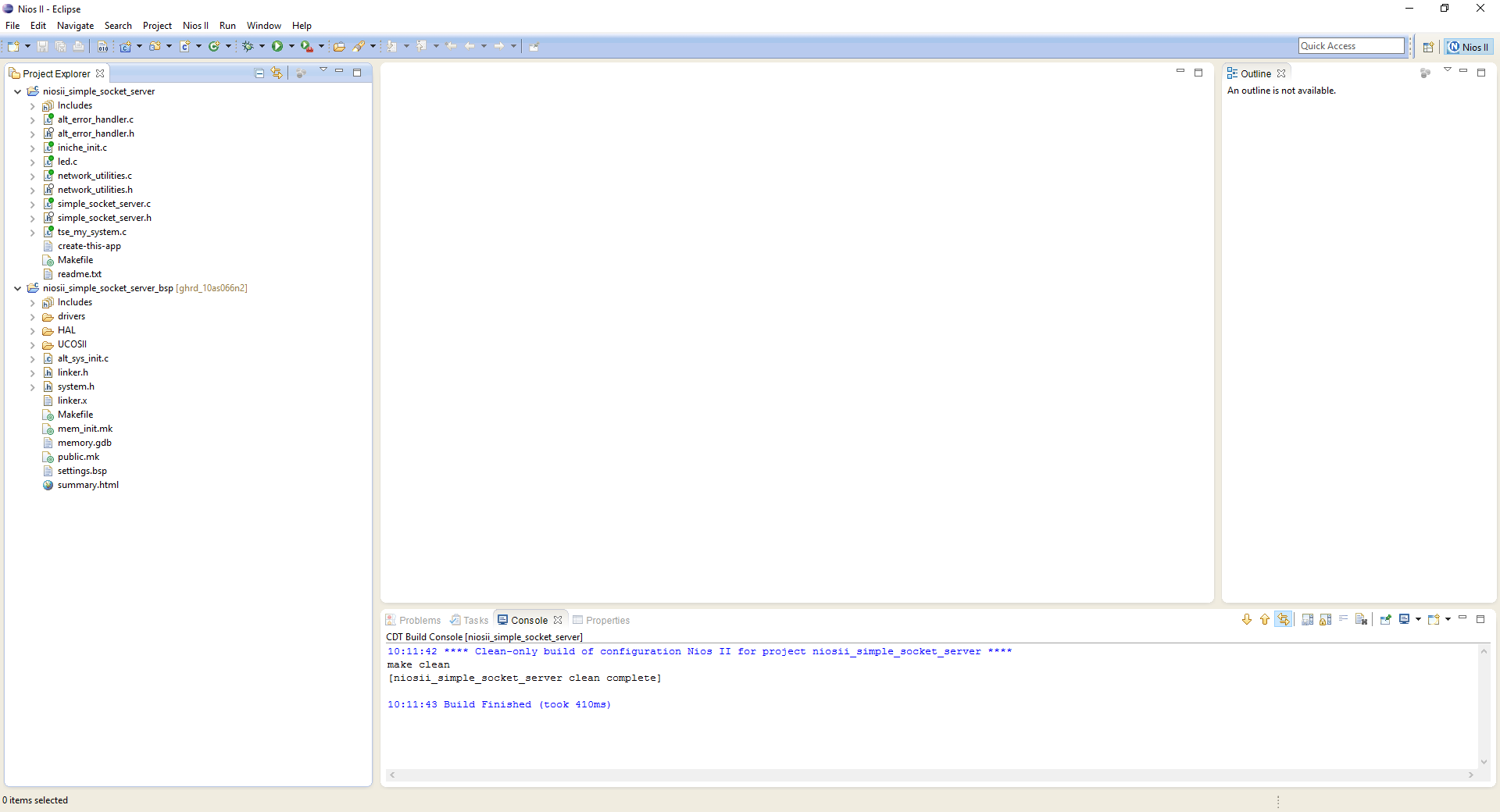Select the Nios II perspective button

[x=1469, y=47]
